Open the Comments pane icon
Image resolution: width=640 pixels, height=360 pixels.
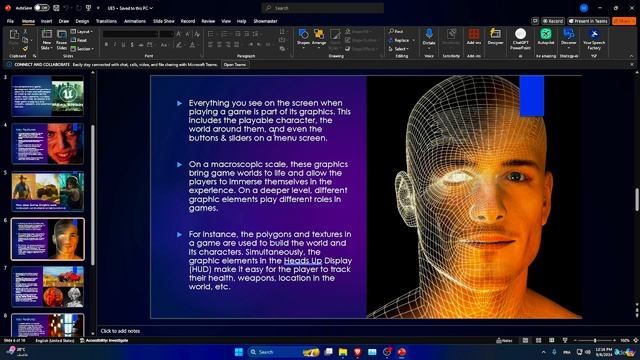(x=535, y=21)
